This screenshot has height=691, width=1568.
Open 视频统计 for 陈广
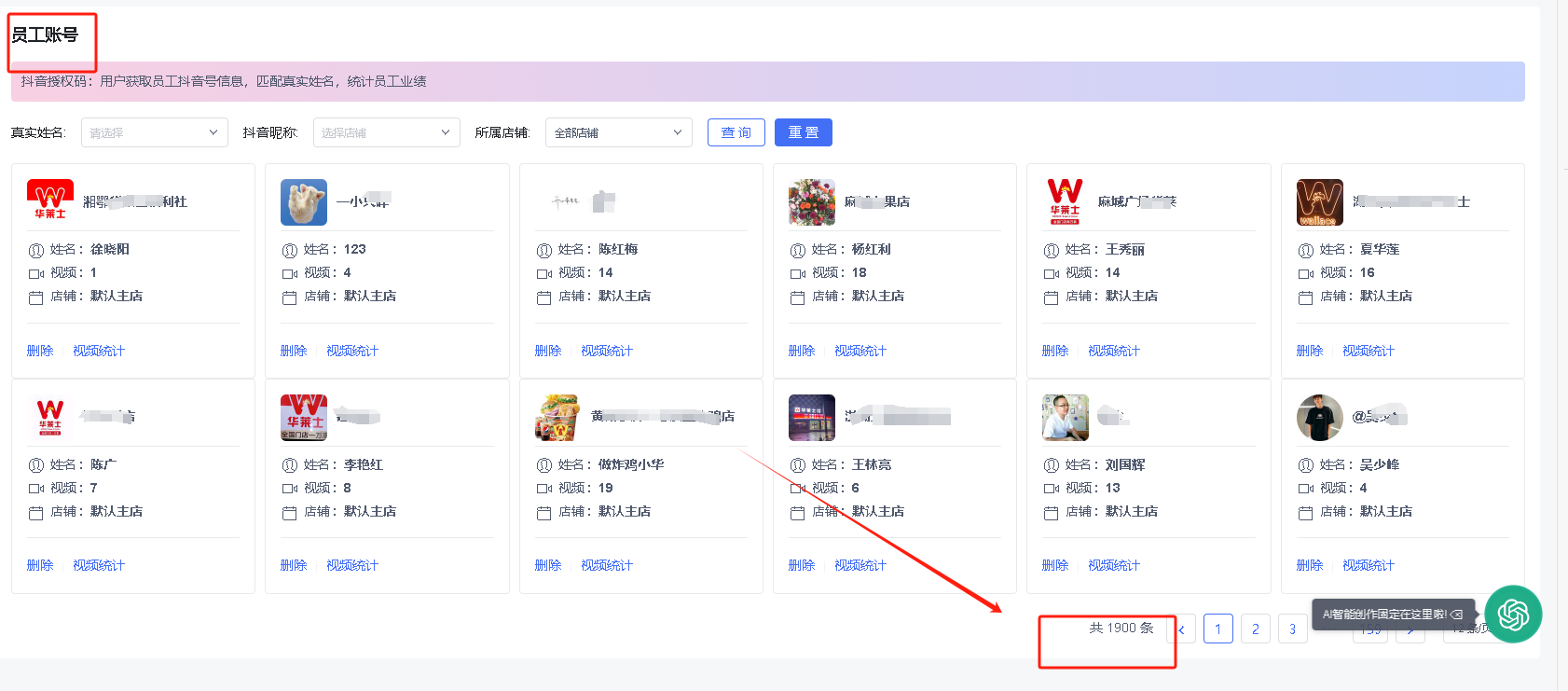click(x=99, y=565)
